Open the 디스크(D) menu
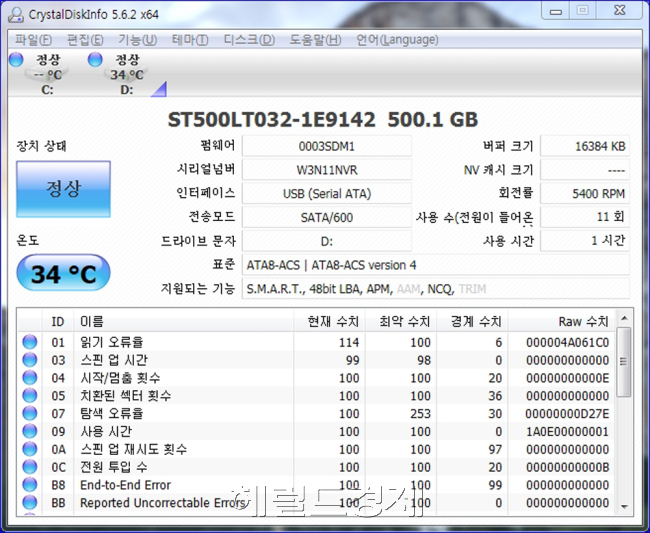 [249, 40]
